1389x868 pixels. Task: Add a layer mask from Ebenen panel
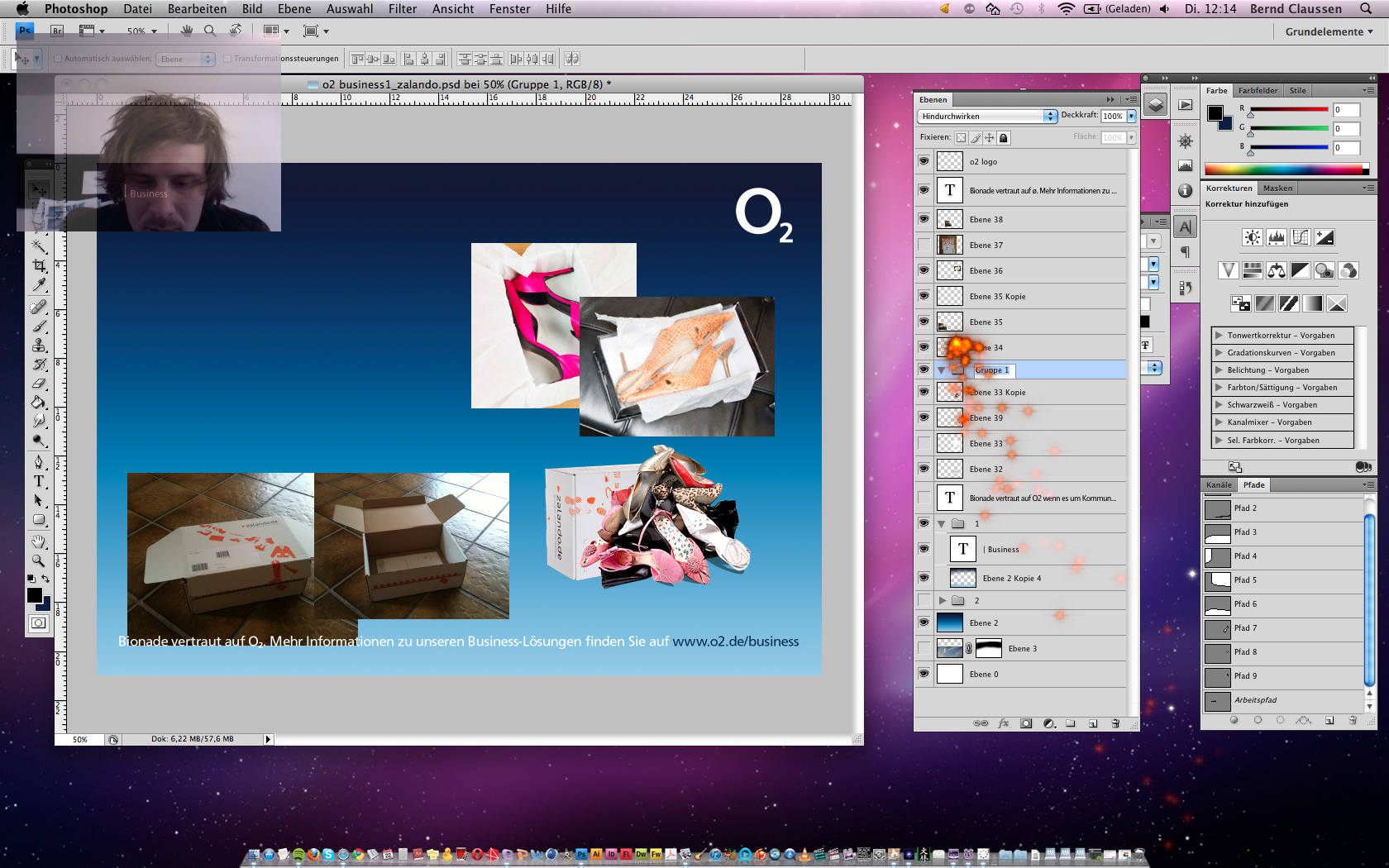pos(1026,723)
